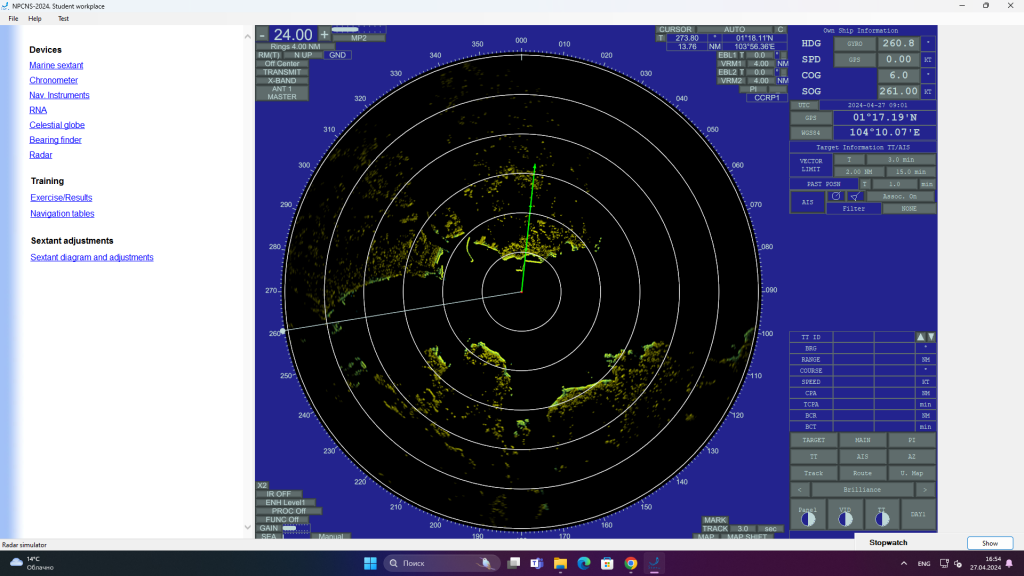Click Windows taskbar search field

[x=441, y=563]
